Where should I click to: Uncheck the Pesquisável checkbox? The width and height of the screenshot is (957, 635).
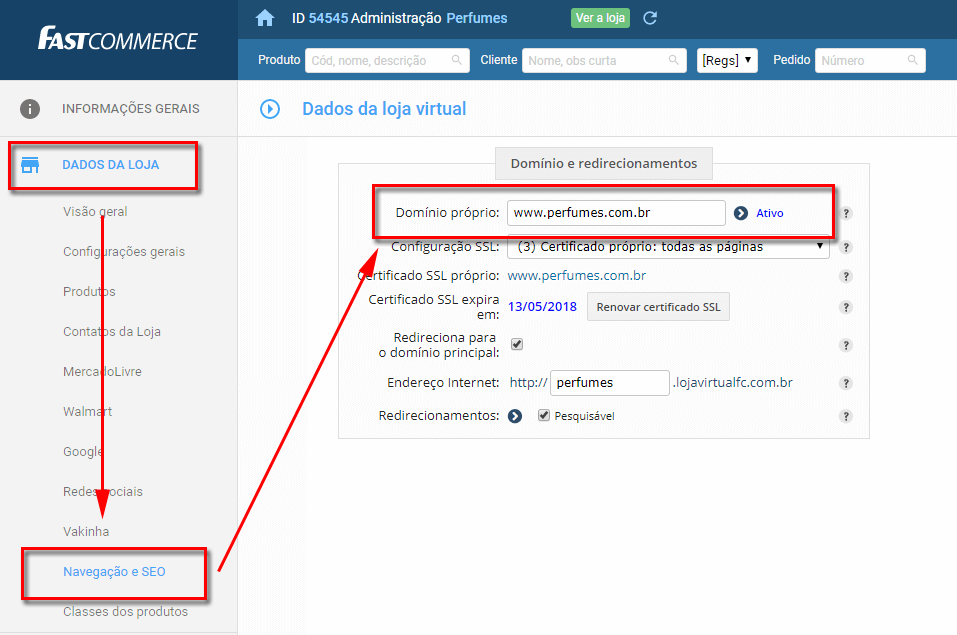pyautogui.click(x=544, y=415)
